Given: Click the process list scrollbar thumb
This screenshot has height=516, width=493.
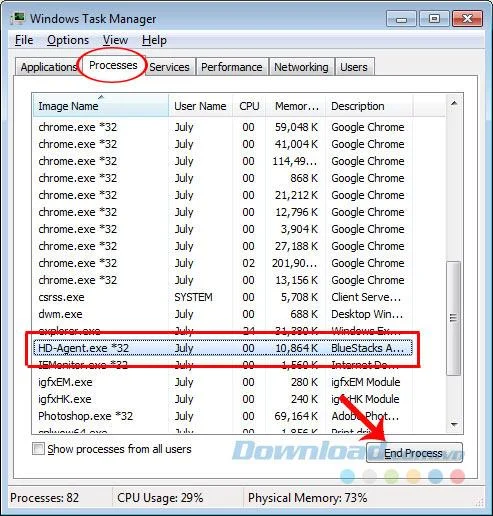Looking at the screenshot, I should tap(454, 318).
